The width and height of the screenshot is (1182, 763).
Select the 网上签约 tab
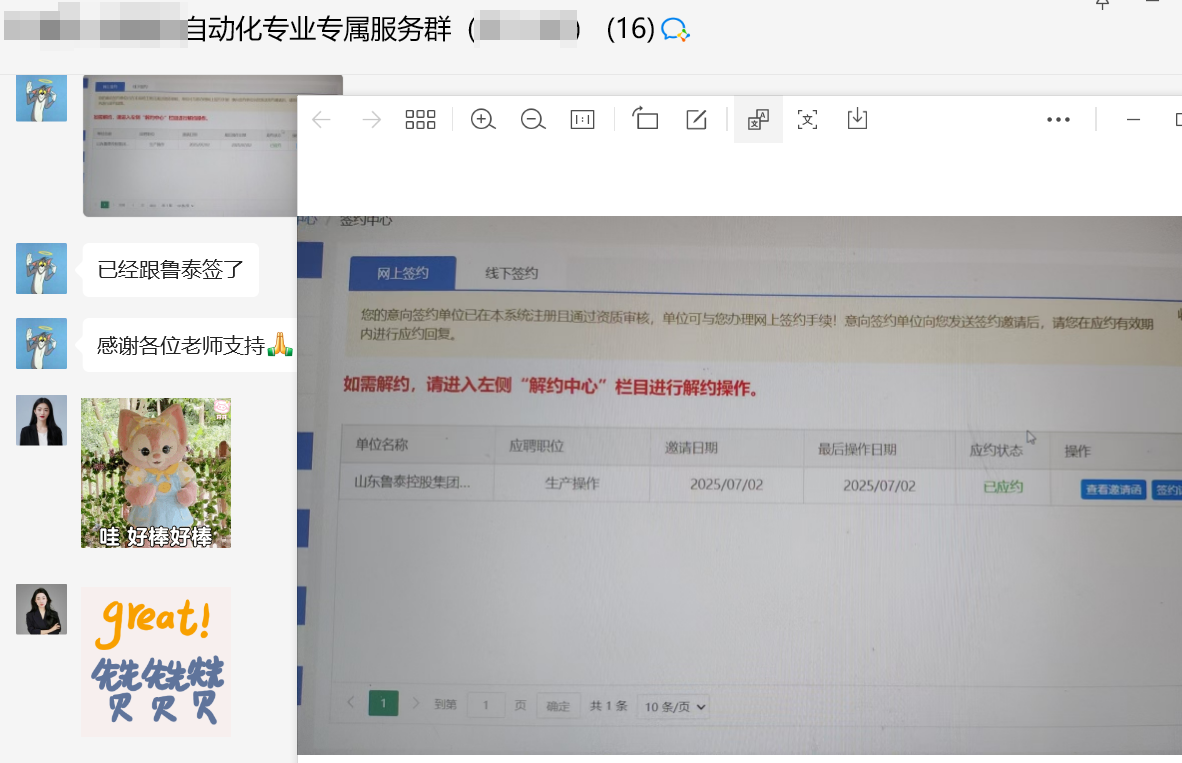pyautogui.click(x=402, y=273)
